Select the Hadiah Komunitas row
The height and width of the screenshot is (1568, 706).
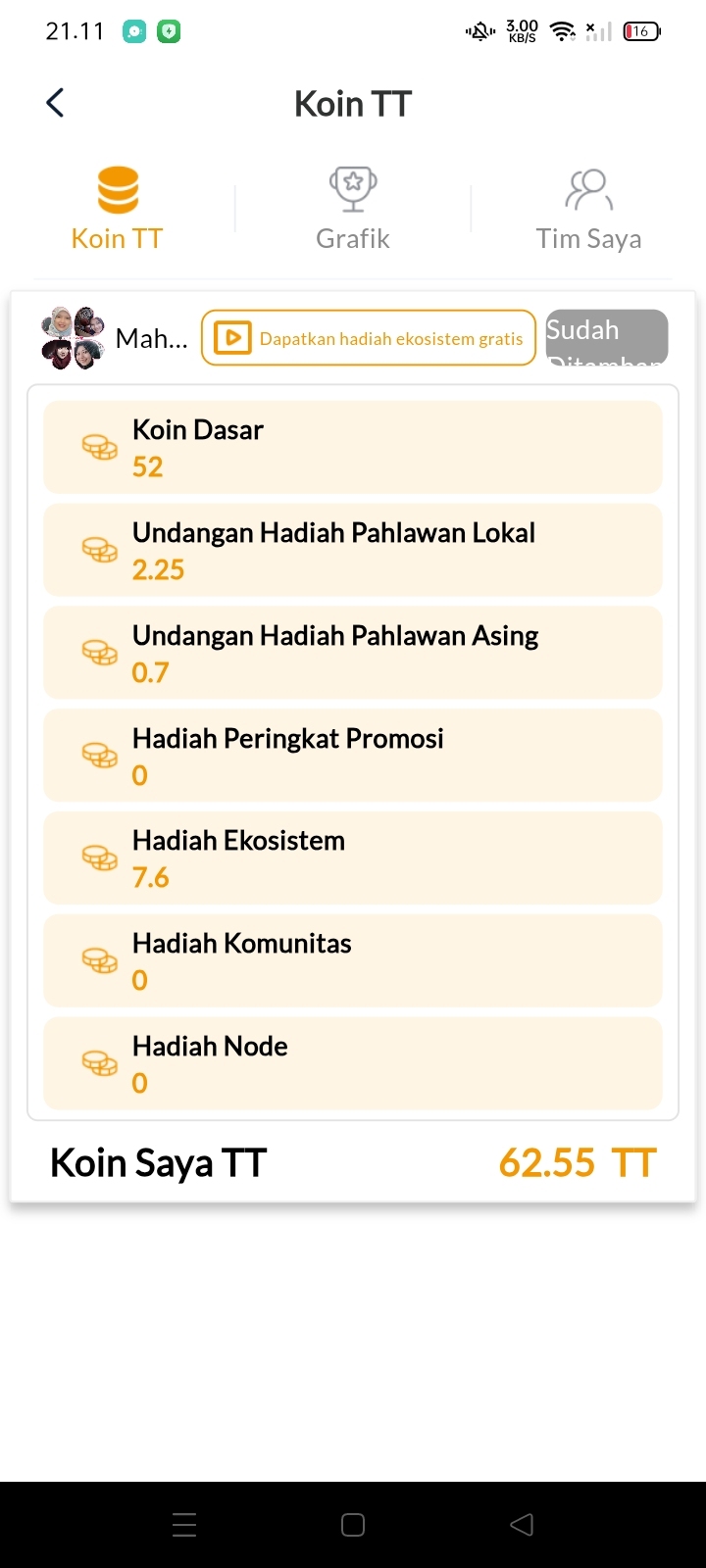pyautogui.click(x=353, y=960)
